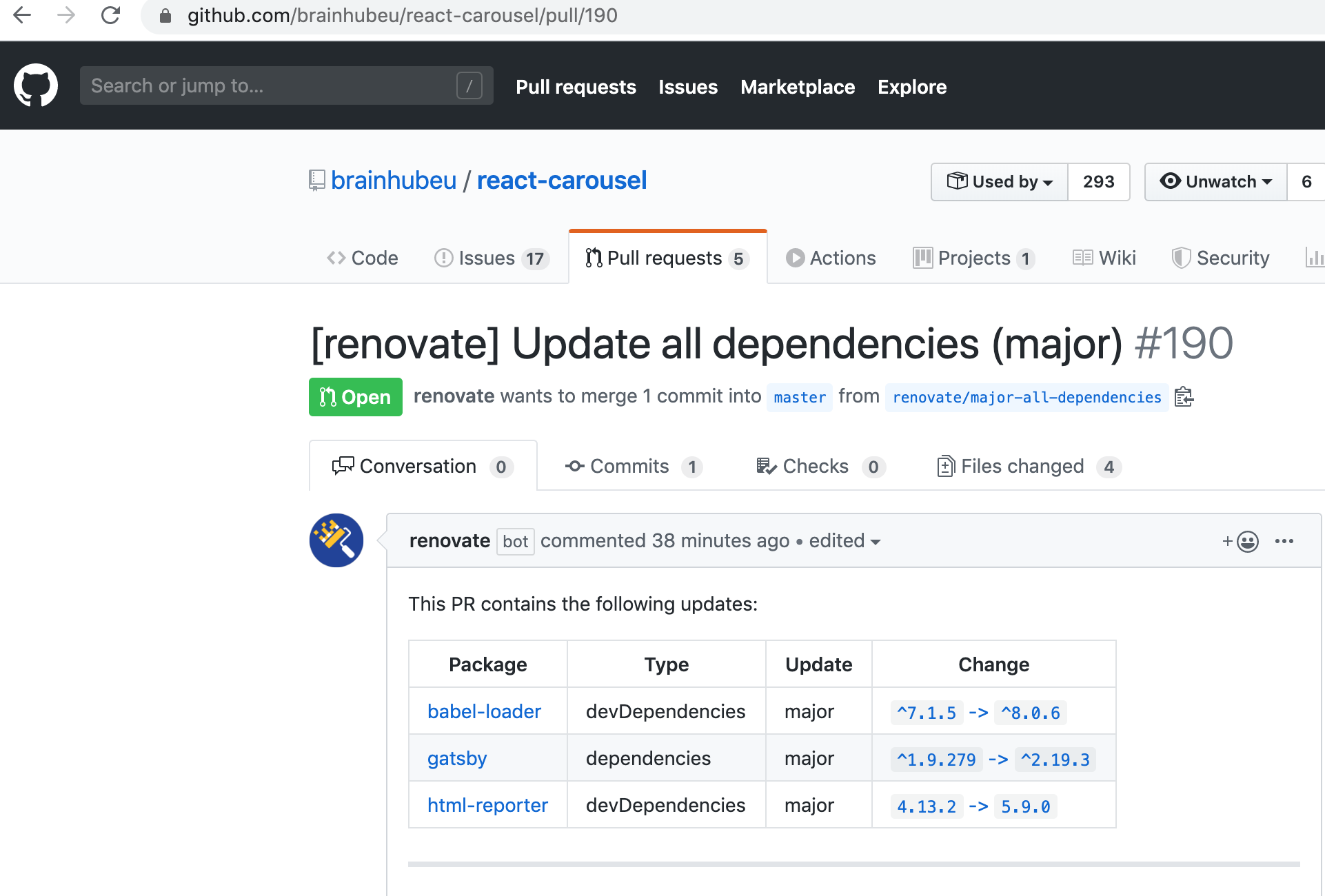Open Marketplace from the top navigation
1325x896 pixels.
click(x=798, y=87)
